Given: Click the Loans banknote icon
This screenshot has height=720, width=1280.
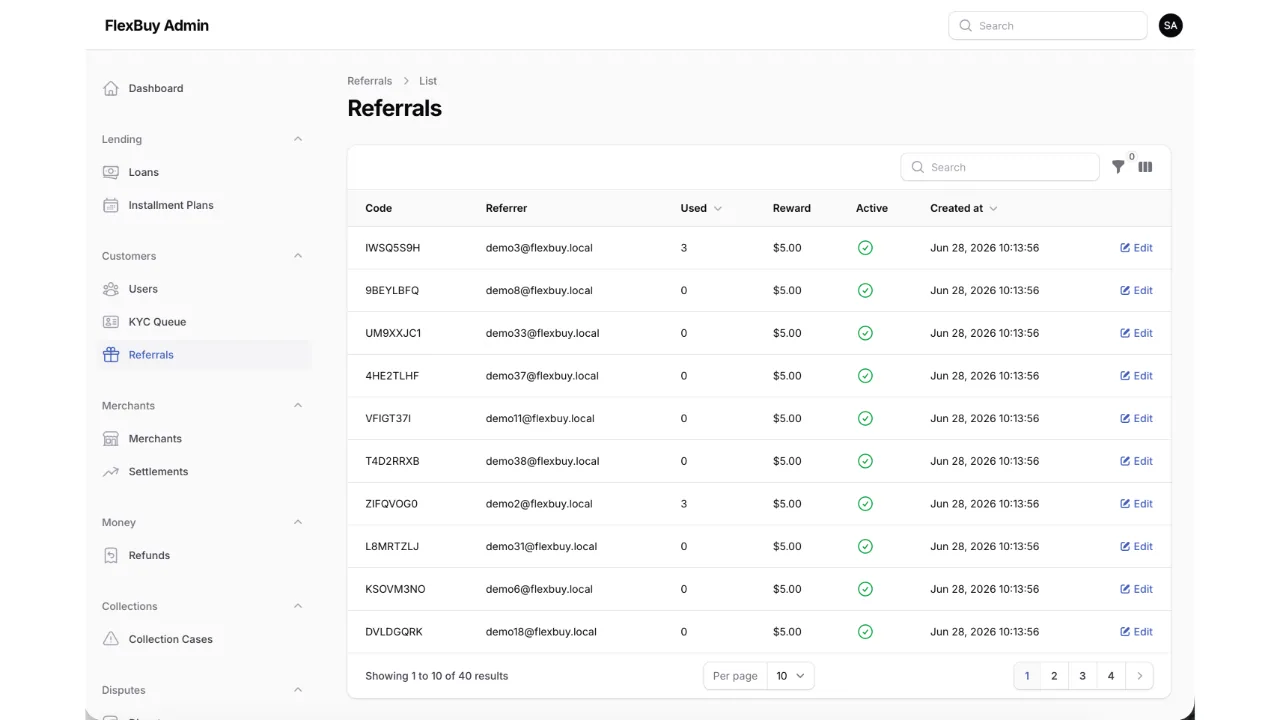Looking at the screenshot, I should (111, 172).
